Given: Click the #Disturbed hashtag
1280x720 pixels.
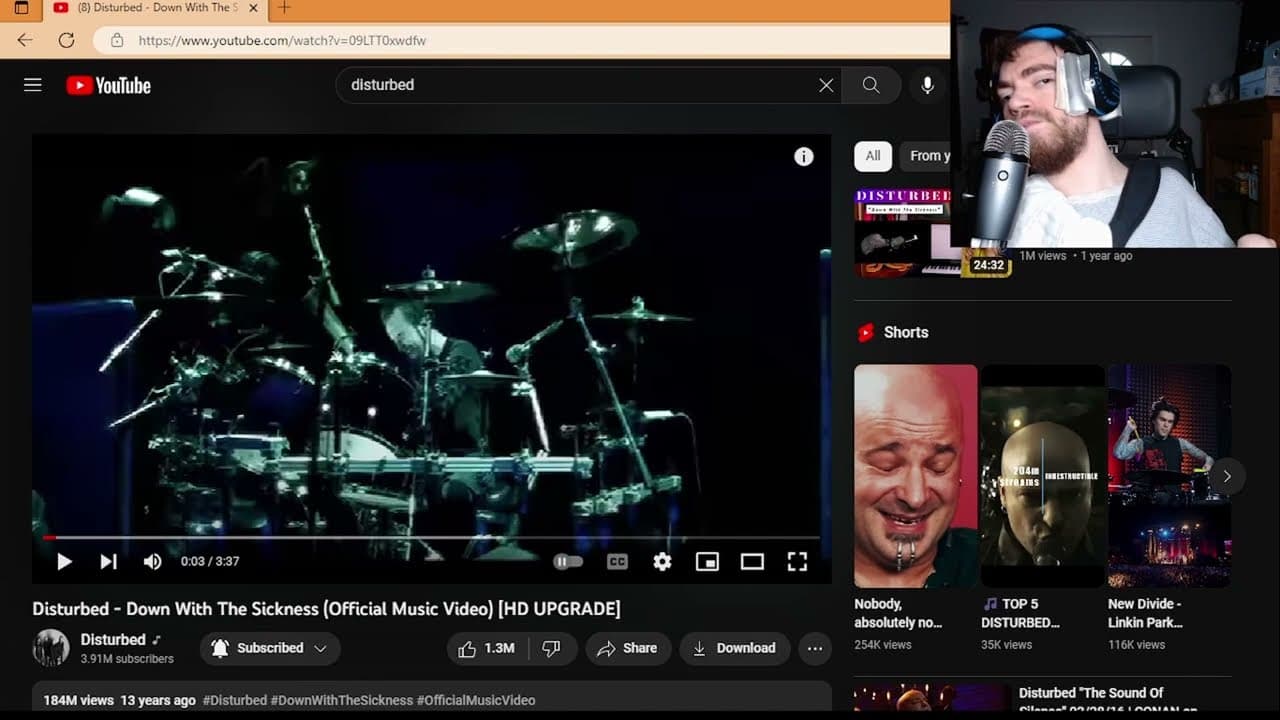Looking at the screenshot, I should (235, 701).
